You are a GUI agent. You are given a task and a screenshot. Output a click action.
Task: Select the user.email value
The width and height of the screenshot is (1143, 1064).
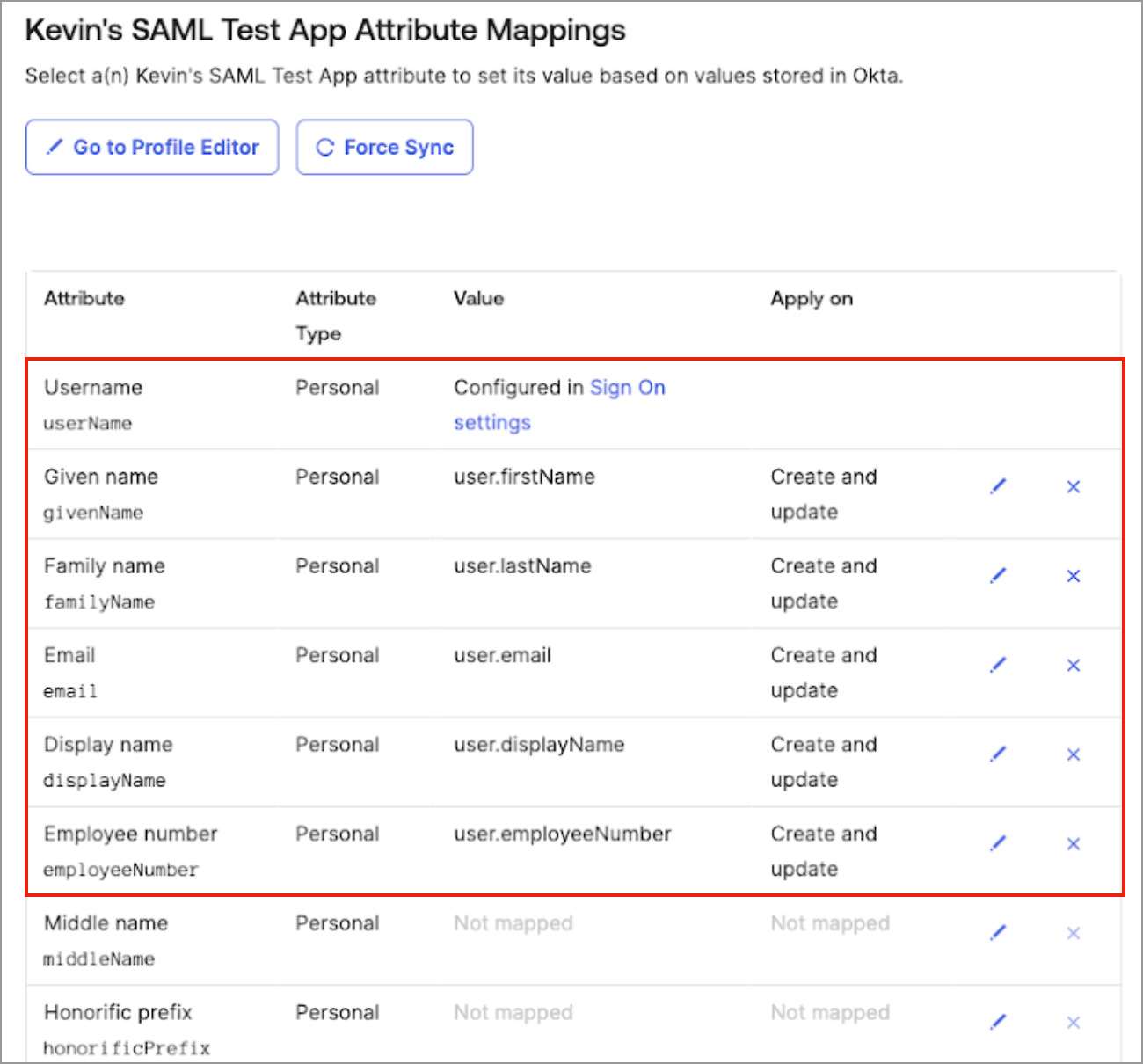point(502,655)
